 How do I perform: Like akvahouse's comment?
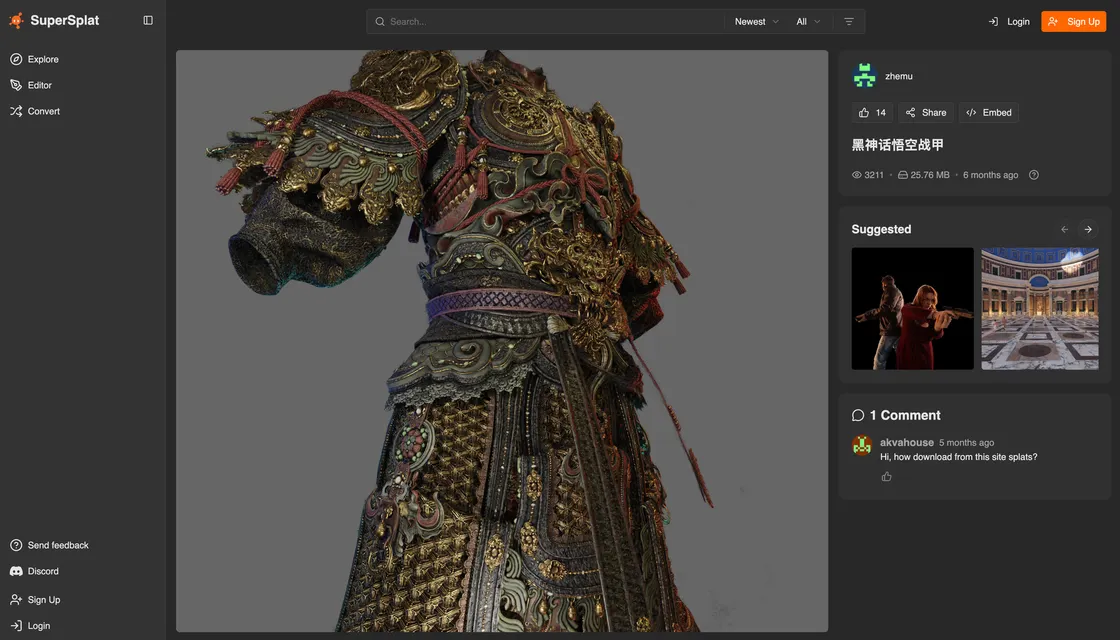[886, 476]
